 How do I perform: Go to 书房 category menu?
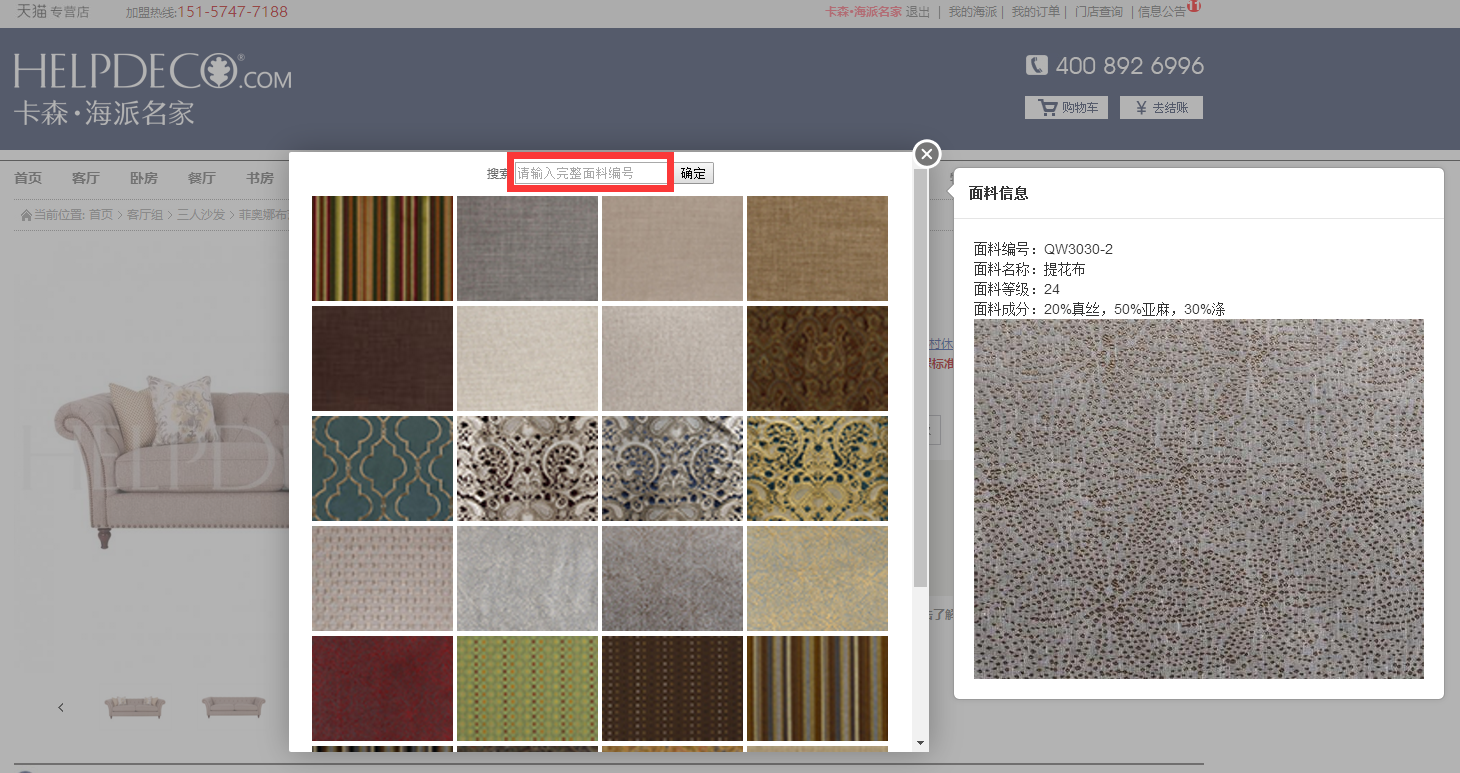(260, 178)
